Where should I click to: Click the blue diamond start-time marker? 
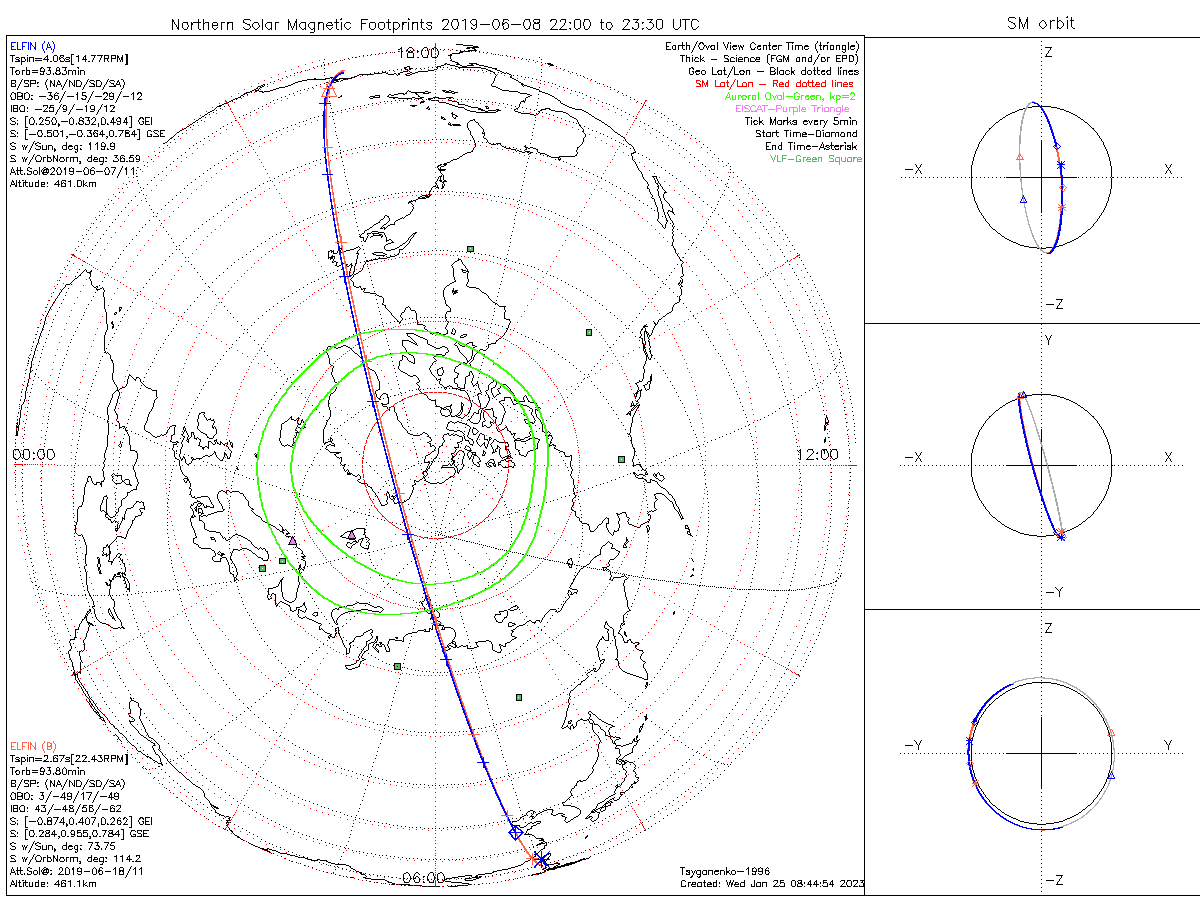[x=516, y=832]
